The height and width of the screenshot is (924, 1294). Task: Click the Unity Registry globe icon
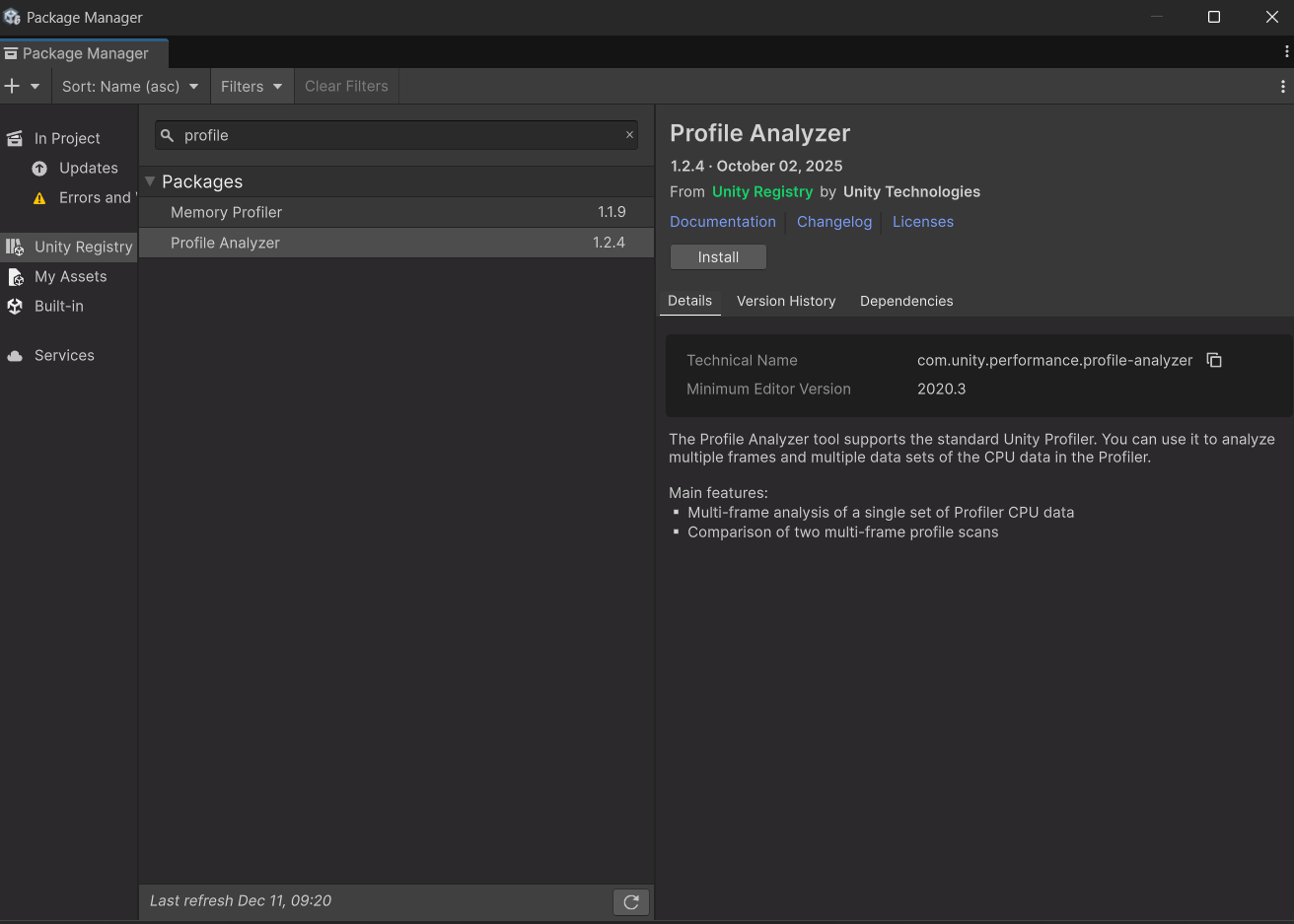click(x=14, y=247)
